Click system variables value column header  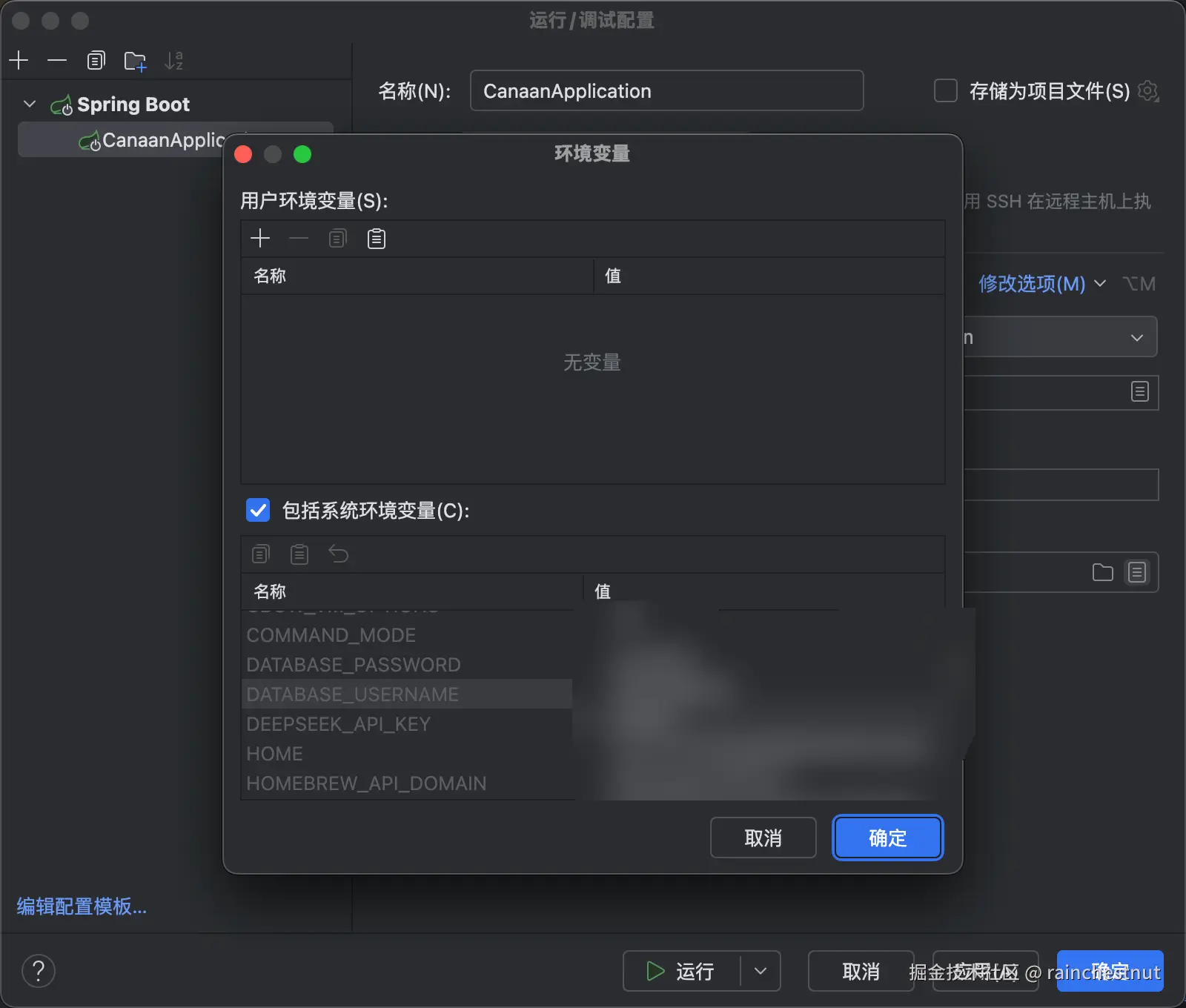[x=764, y=591]
